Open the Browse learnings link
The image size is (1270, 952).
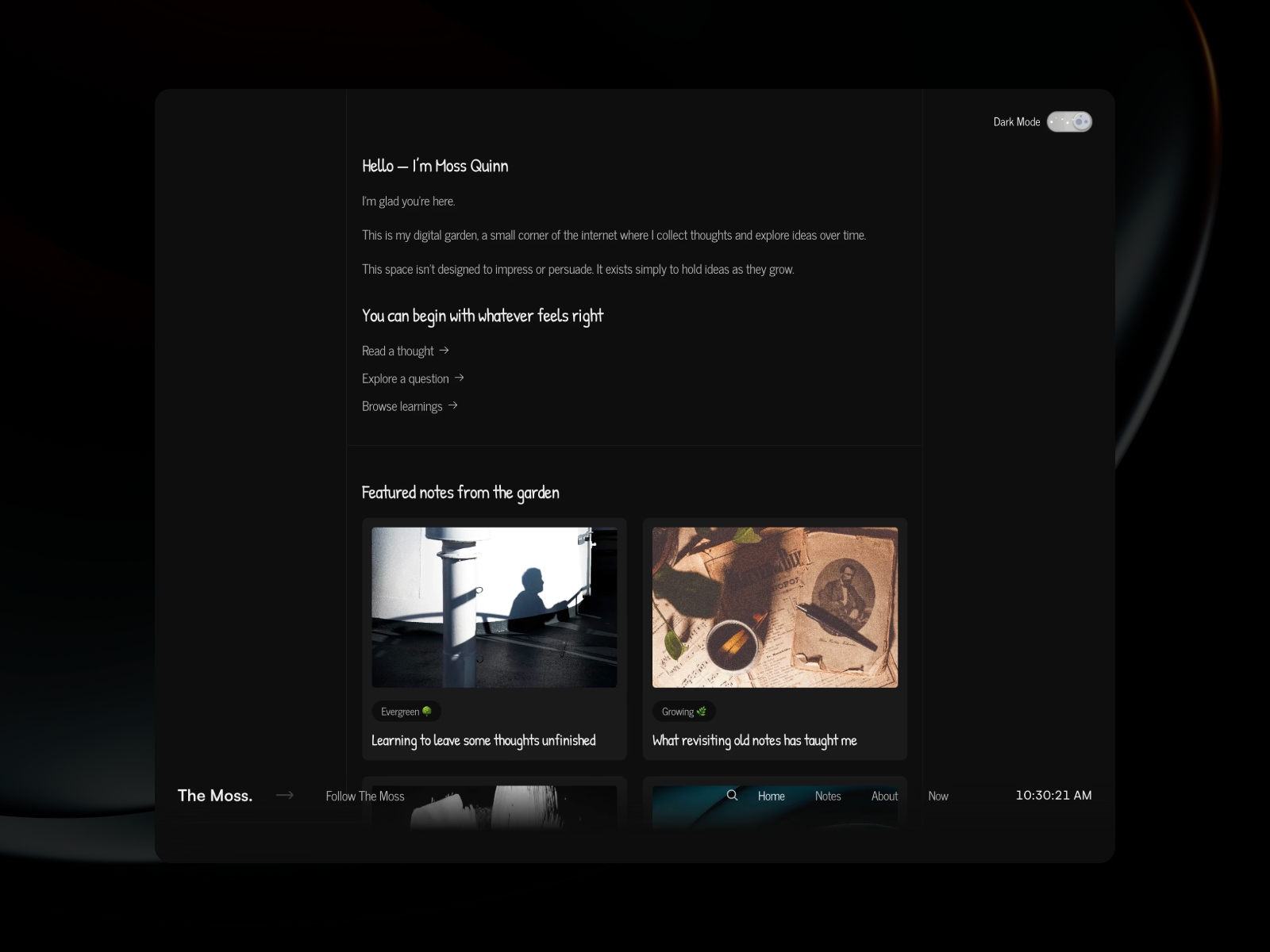click(x=402, y=406)
